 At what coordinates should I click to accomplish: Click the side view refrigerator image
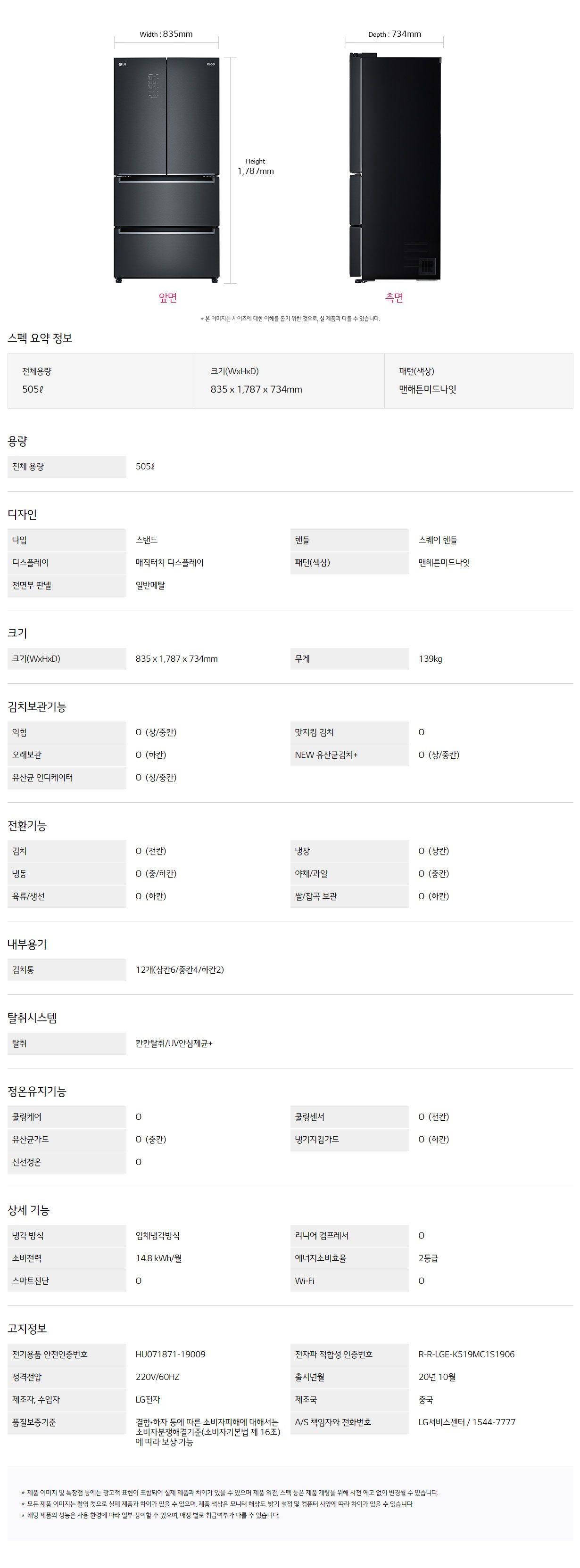click(394, 168)
